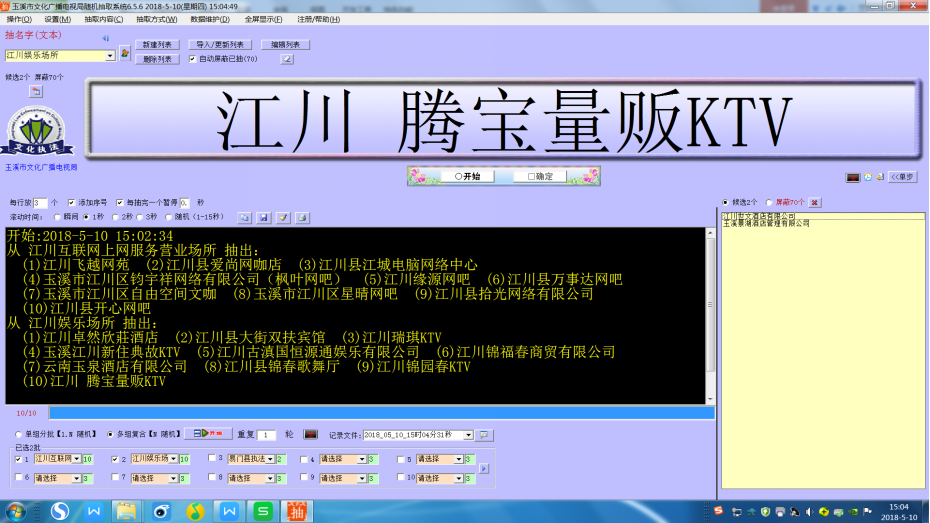Image resolution: width=930 pixels, height=523 pixels.
Task: Click the person icon beside the list name combo box
Action: coord(125,54)
